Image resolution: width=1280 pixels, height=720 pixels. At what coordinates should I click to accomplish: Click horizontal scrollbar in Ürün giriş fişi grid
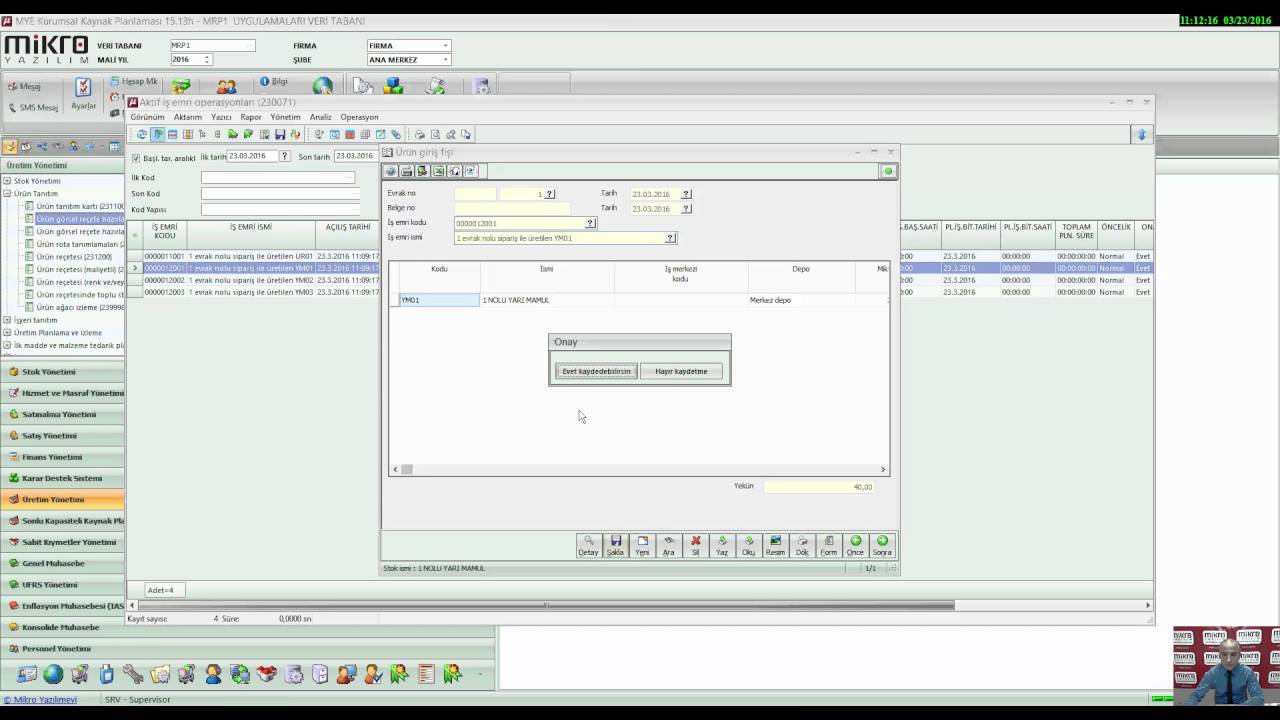click(640, 469)
